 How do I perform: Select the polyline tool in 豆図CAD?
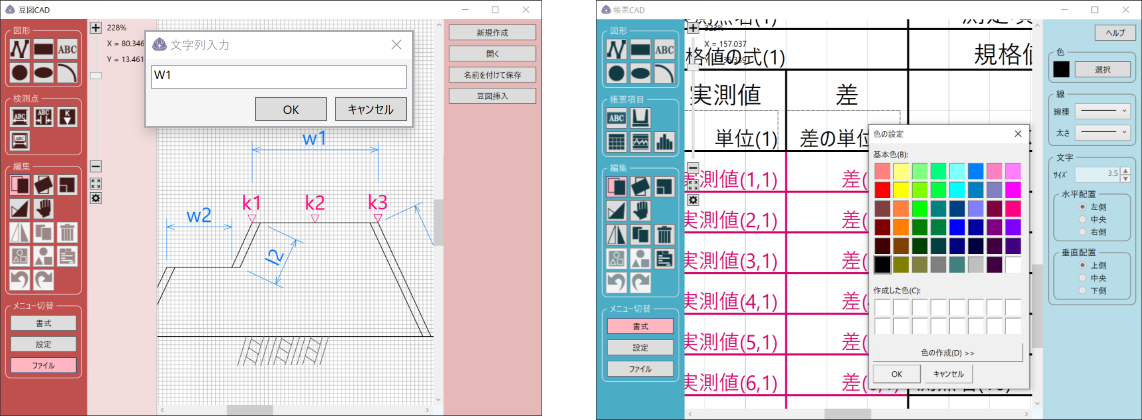click(19, 47)
